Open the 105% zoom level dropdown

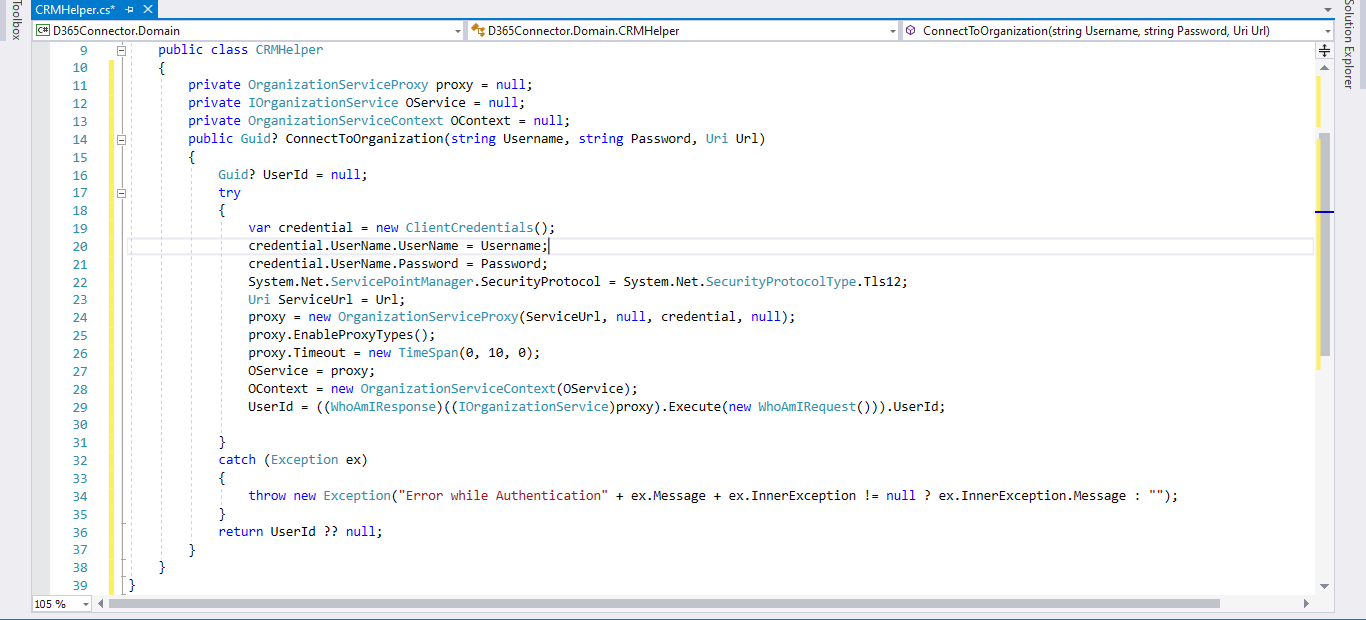click(84, 604)
